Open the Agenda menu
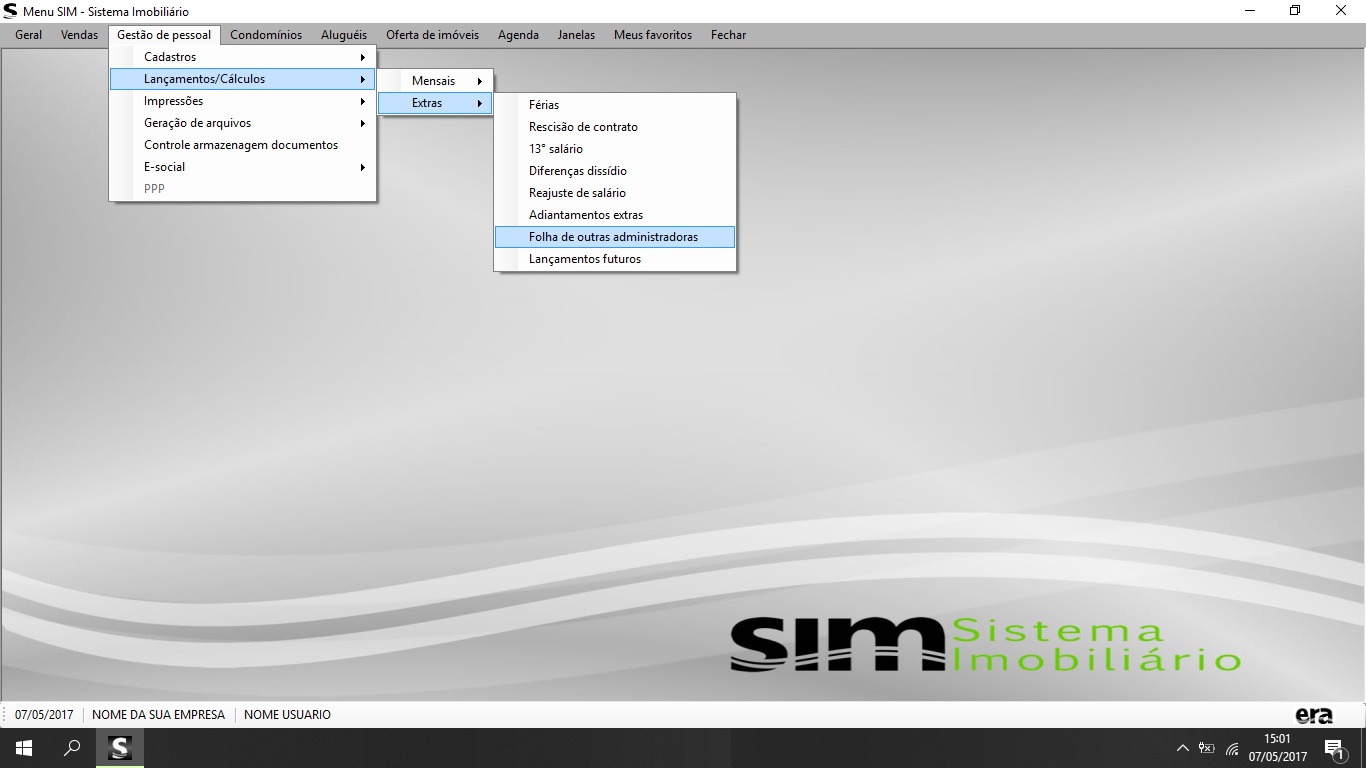The width and height of the screenshot is (1366, 768). click(518, 35)
